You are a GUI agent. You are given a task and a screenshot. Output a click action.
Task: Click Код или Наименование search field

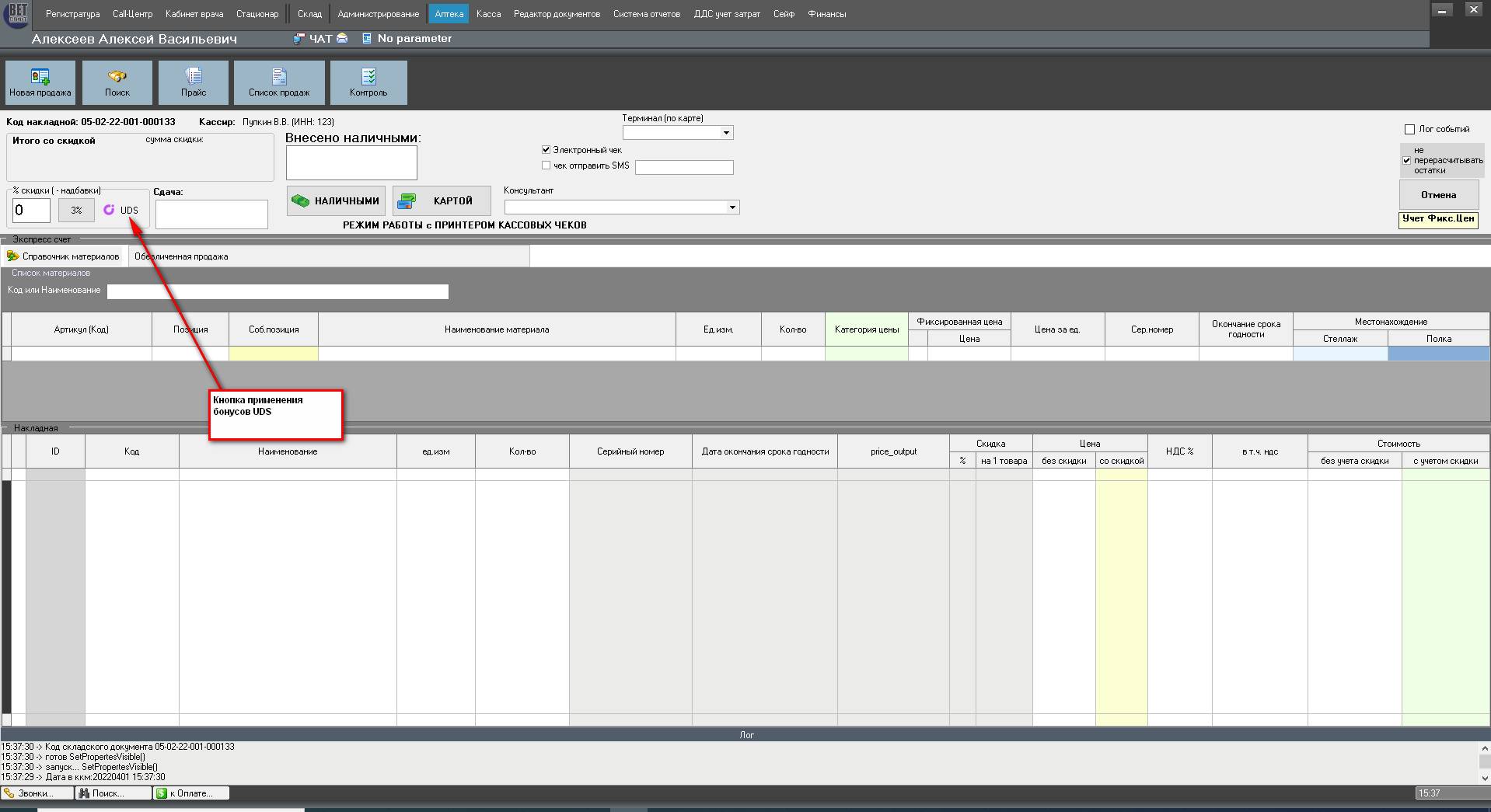point(278,291)
